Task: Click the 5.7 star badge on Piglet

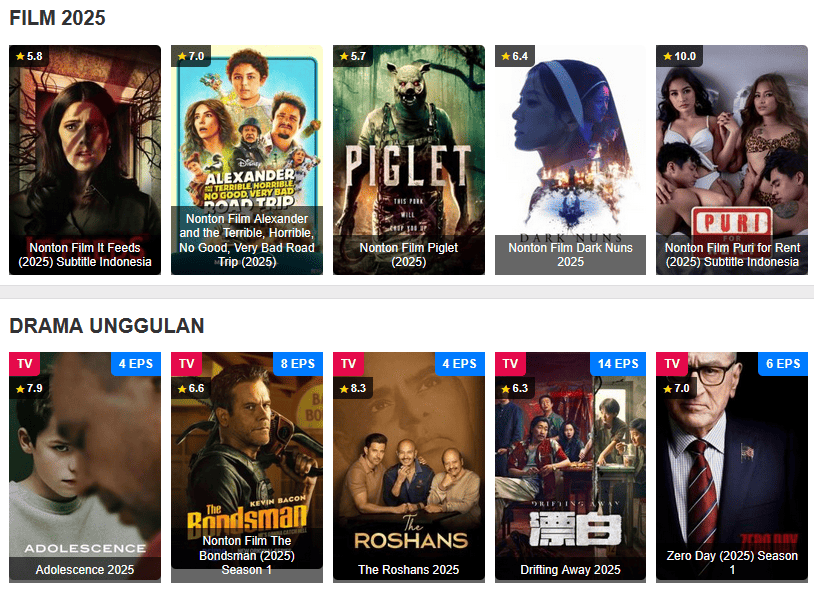Action: [353, 56]
